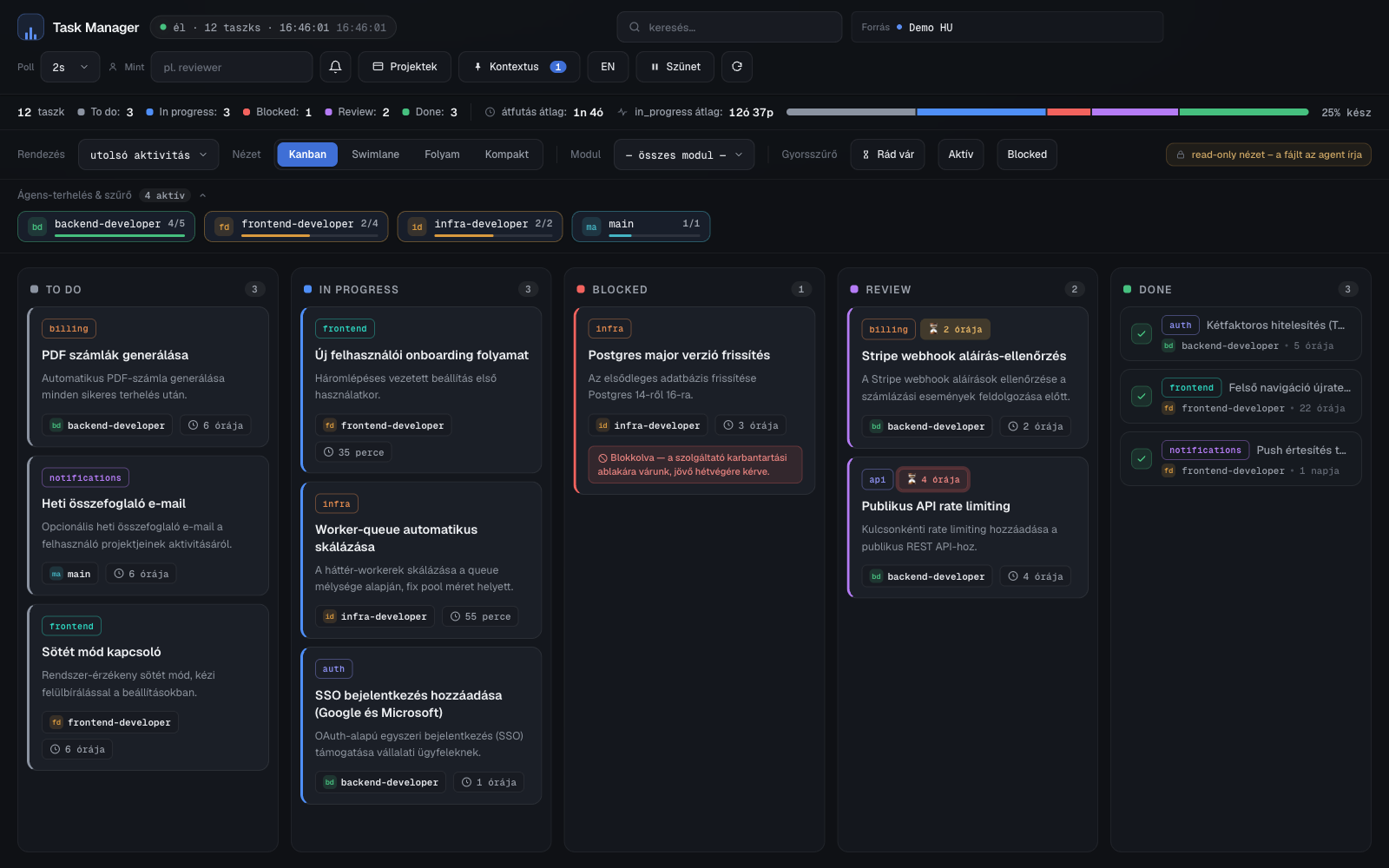
Task: Click the blue dot beside Demo HU
Action: (899, 27)
